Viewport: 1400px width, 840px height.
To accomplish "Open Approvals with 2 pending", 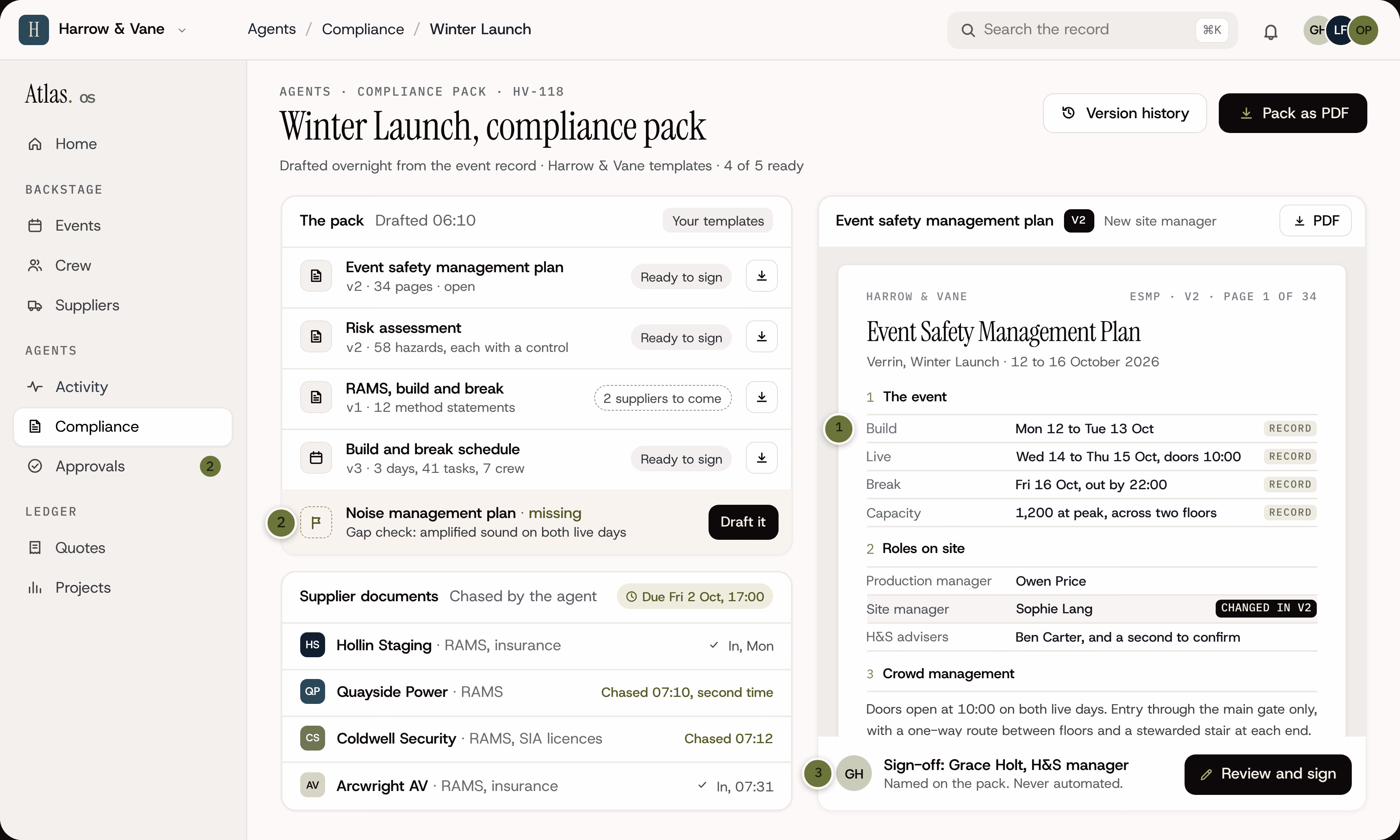I will point(123,466).
